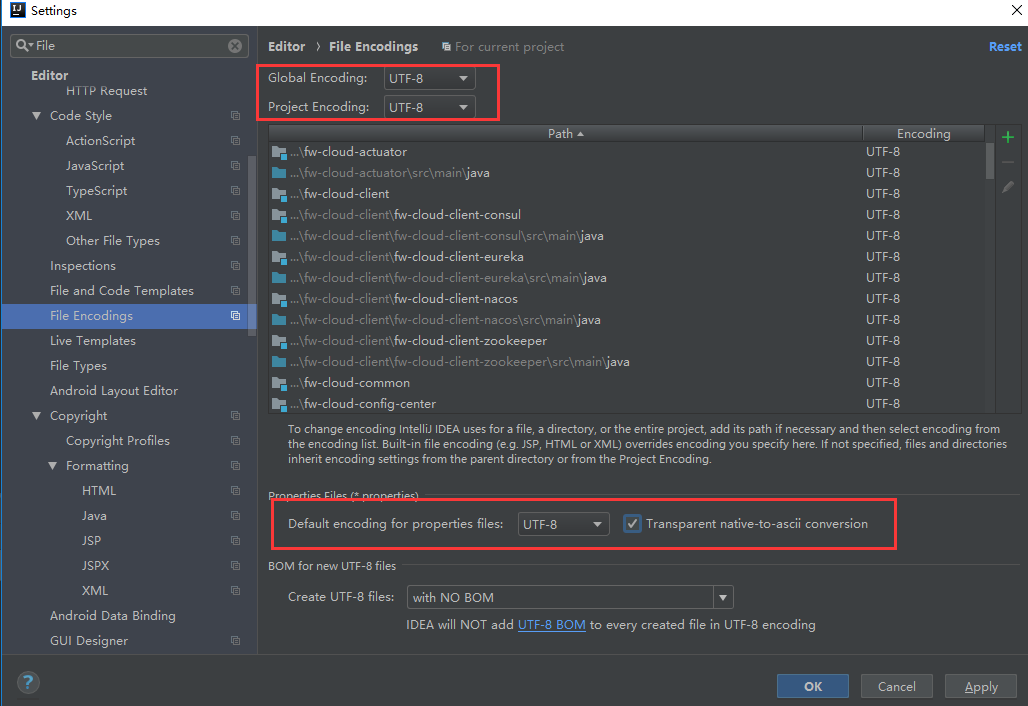Clear the search field with X icon
Screen dimensions: 1028x706
point(235,46)
